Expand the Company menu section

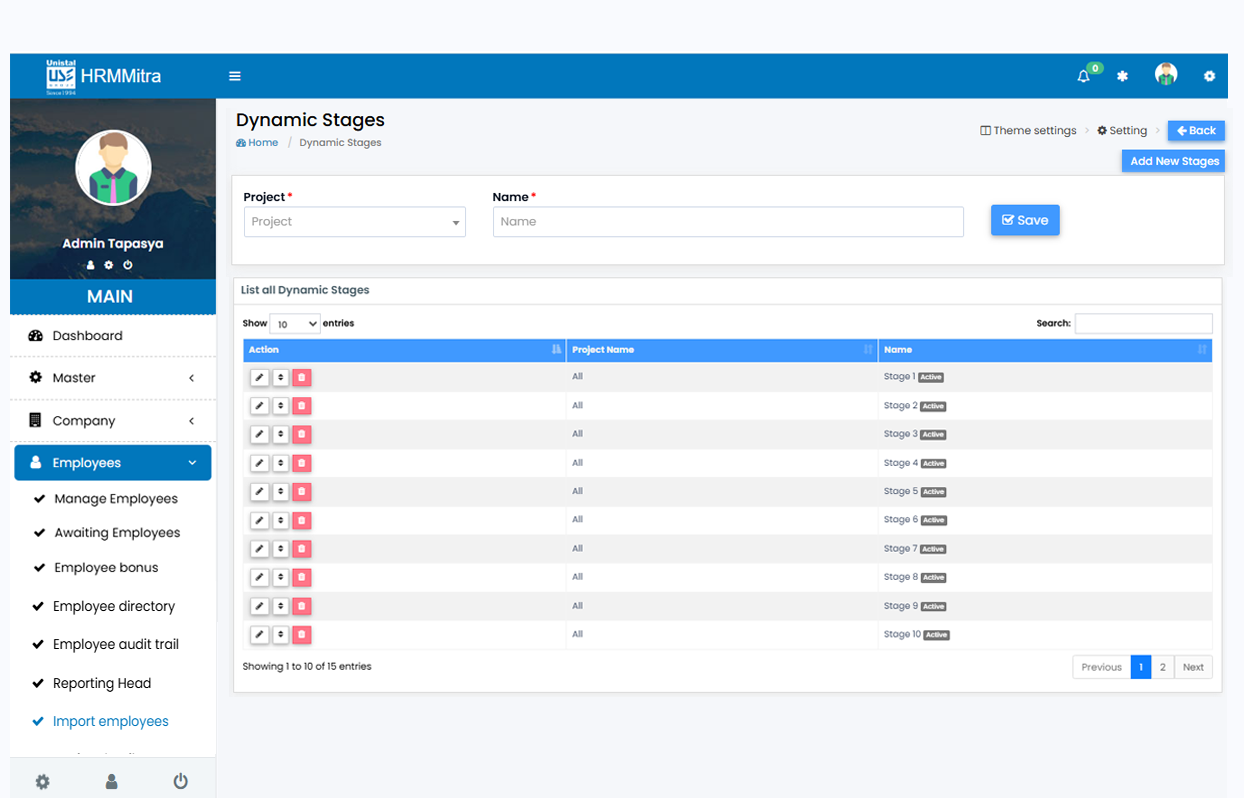112,421
